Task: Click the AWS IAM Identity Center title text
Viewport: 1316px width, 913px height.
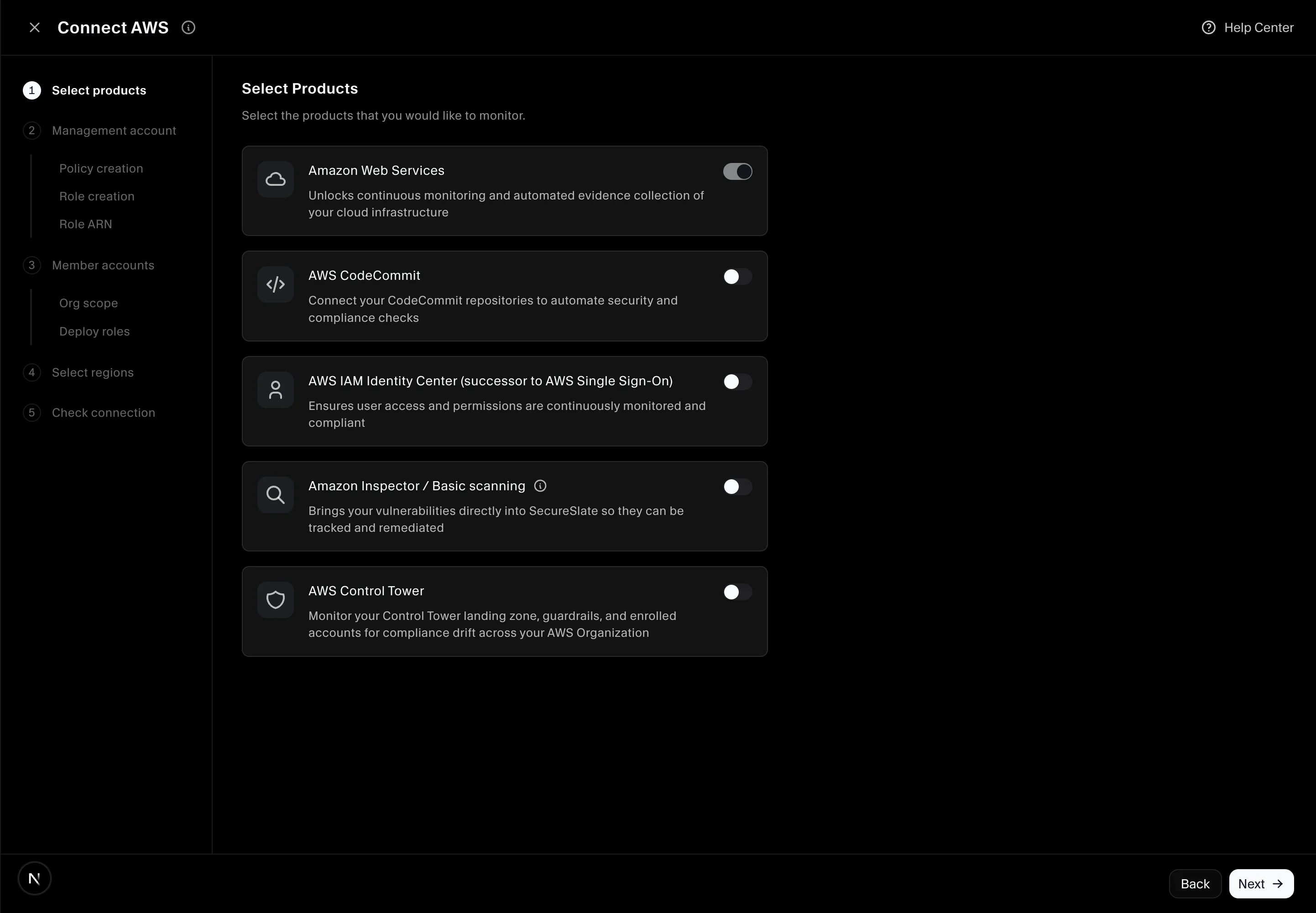Action: coord(491,381)
